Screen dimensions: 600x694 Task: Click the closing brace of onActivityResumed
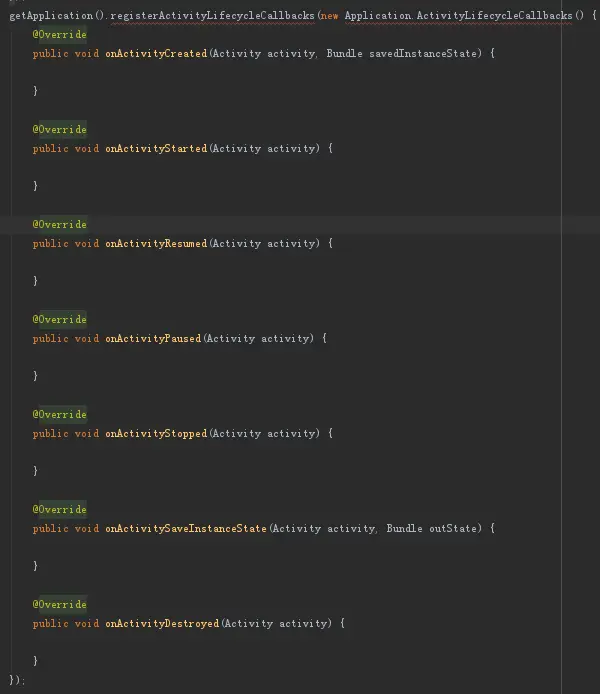point(35,281)
